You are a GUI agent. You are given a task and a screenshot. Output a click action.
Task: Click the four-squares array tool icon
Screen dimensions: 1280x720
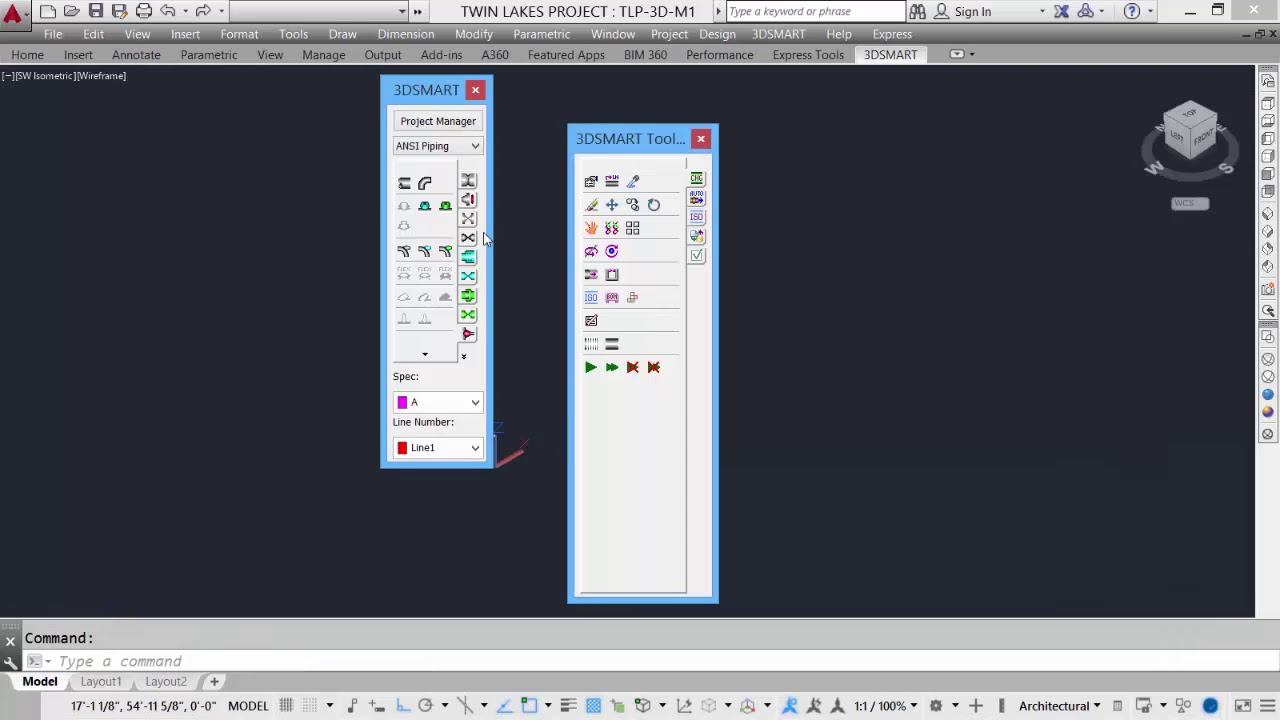tap(633, 228)
